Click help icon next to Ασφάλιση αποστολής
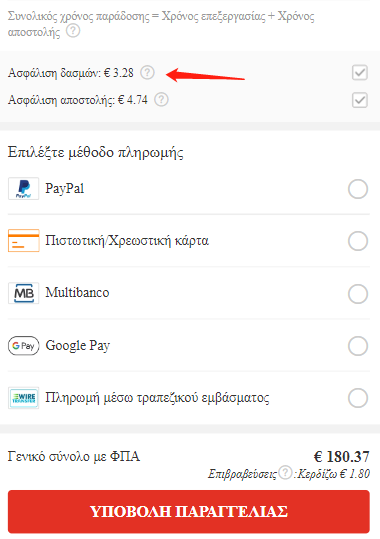This screenshot has height=539, width=380. click(161, 100)
